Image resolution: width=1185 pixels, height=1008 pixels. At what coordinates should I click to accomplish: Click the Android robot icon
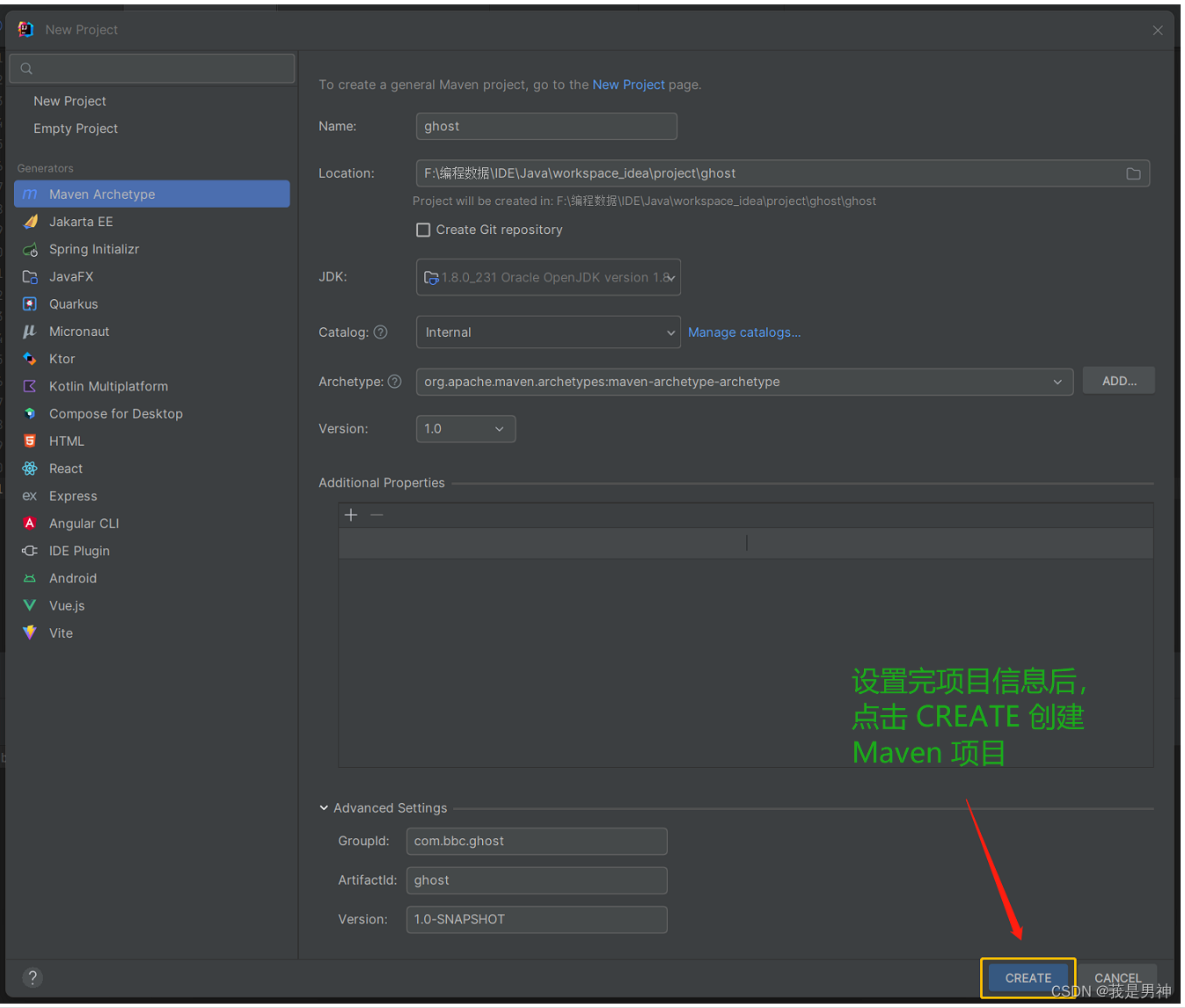pyautogui.click(x=30, y=578)
